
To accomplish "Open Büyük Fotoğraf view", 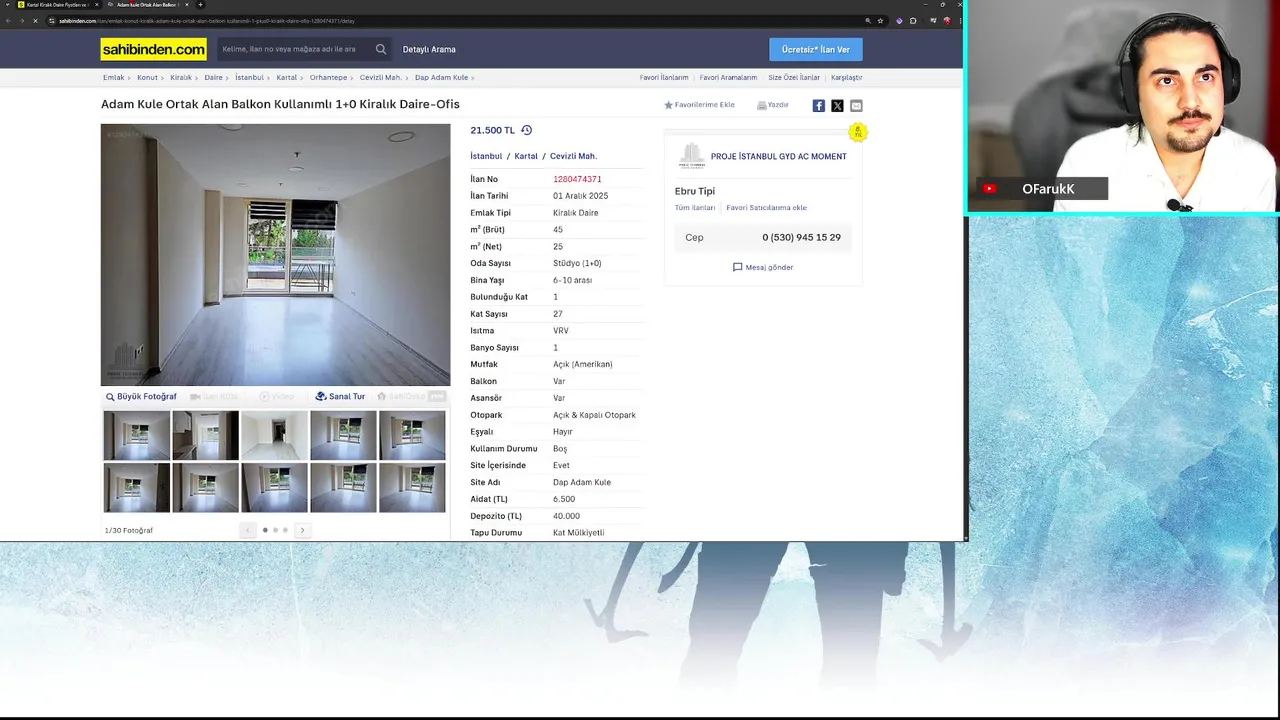I will click(x=141, y=397).
